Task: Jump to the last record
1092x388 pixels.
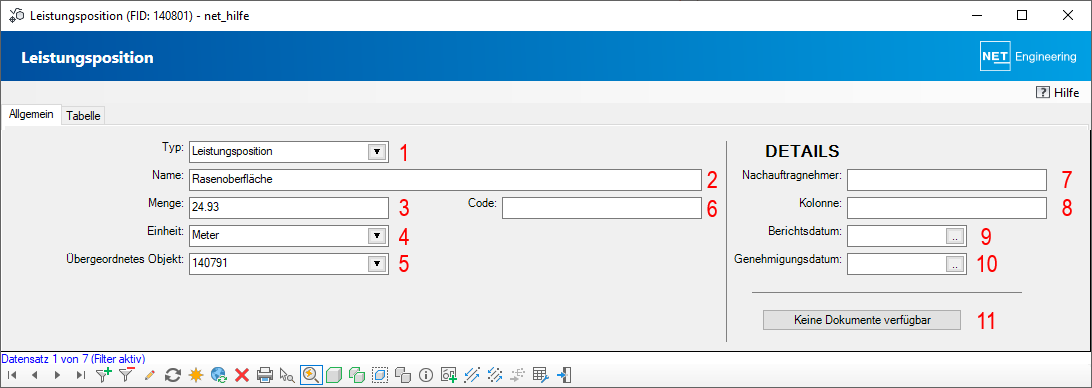Action: [x=81, y=375]
